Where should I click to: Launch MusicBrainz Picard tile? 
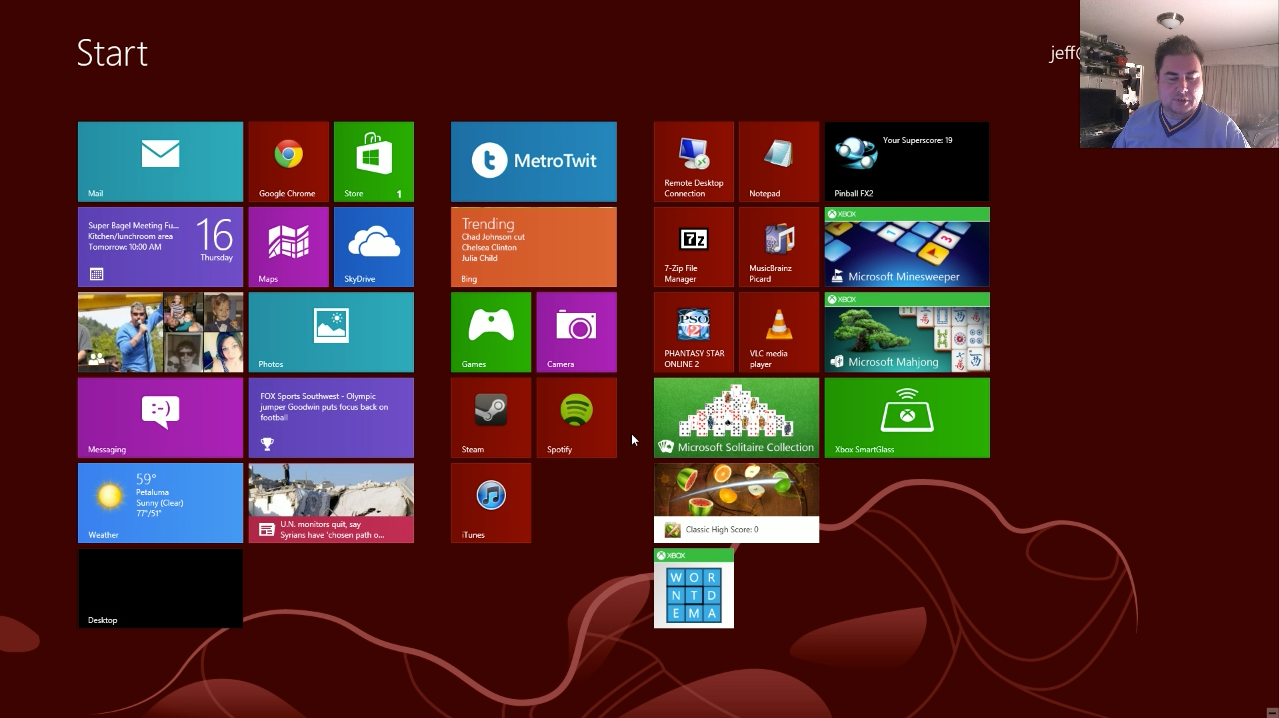pos(779,247)
